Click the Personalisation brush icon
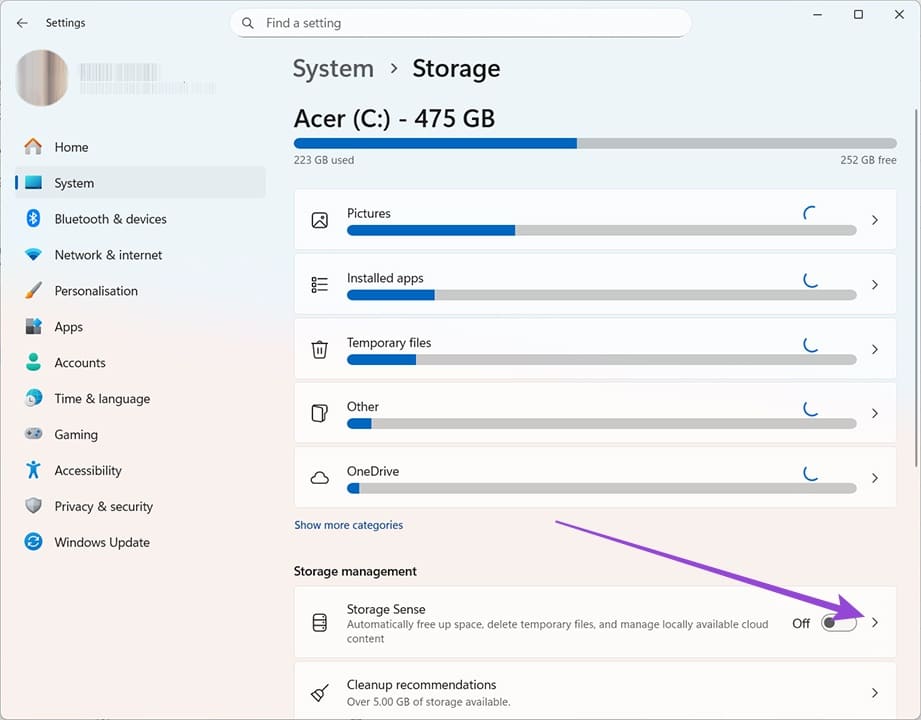The width and height of the screenshot is (921, 720). [33, 290]
